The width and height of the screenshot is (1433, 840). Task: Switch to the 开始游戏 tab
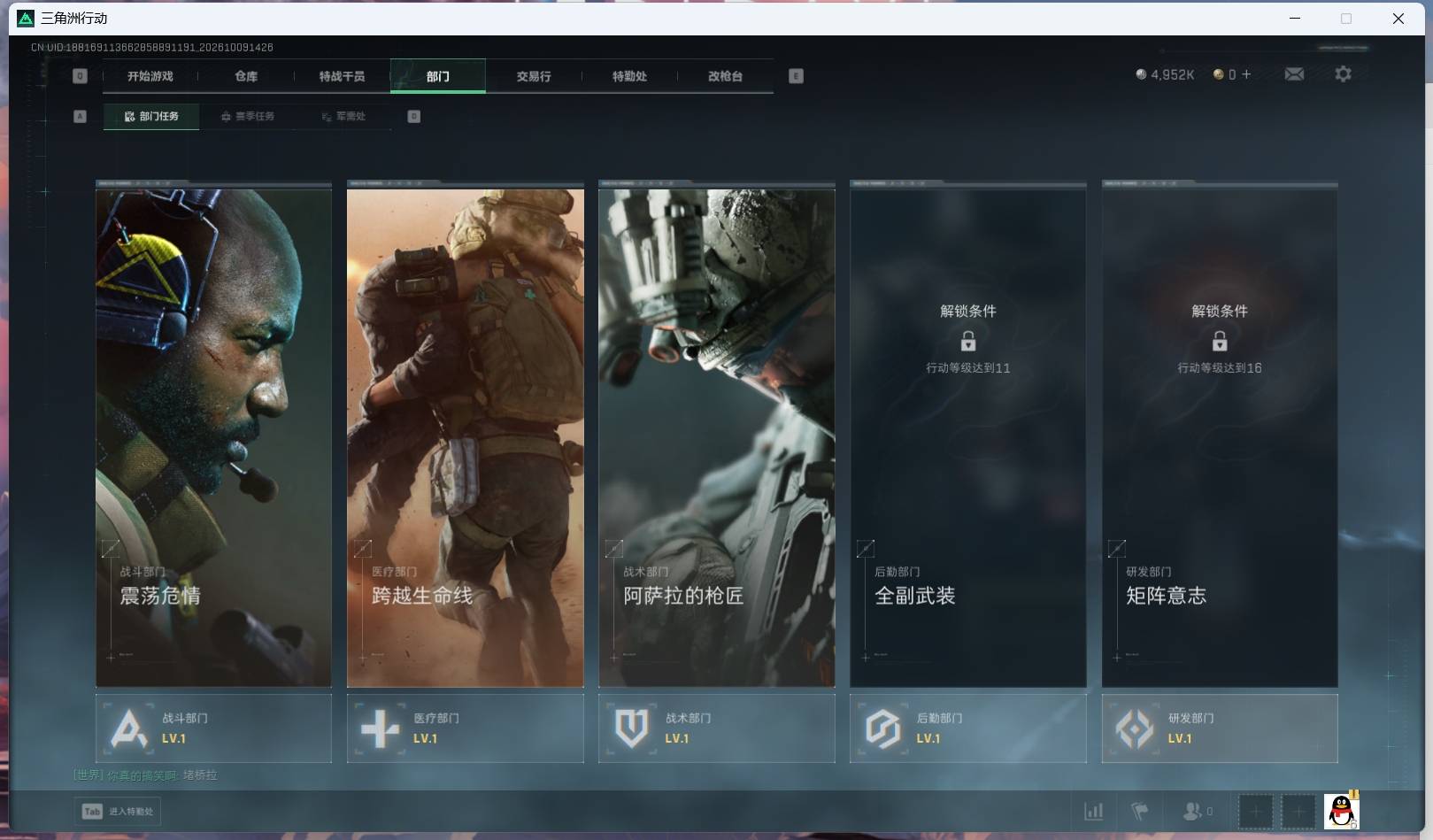[150, 76]
